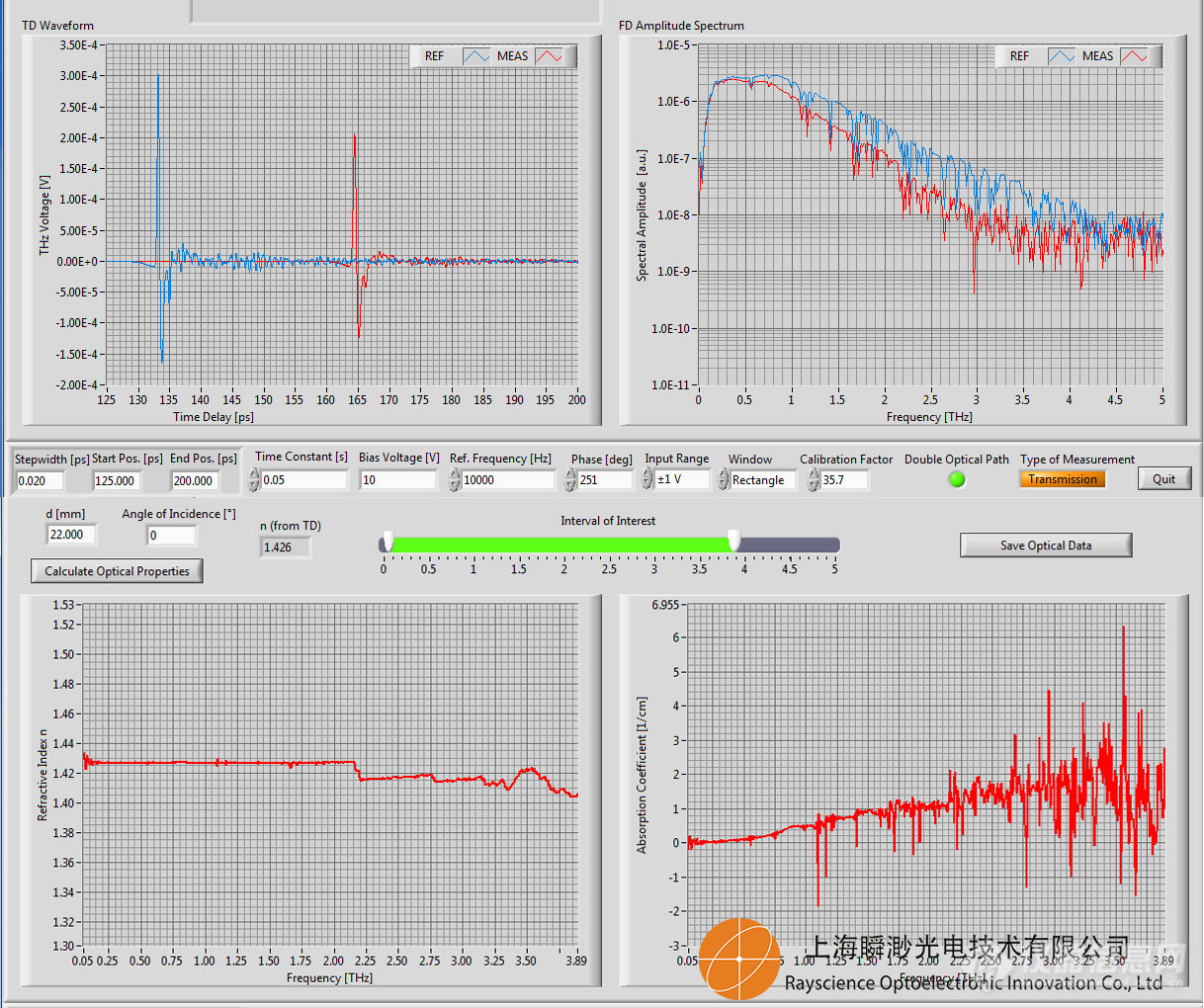Toggle the Double Optical Path green indicator
Viewport: 1204px width, 1008px height.
[956, 479]
